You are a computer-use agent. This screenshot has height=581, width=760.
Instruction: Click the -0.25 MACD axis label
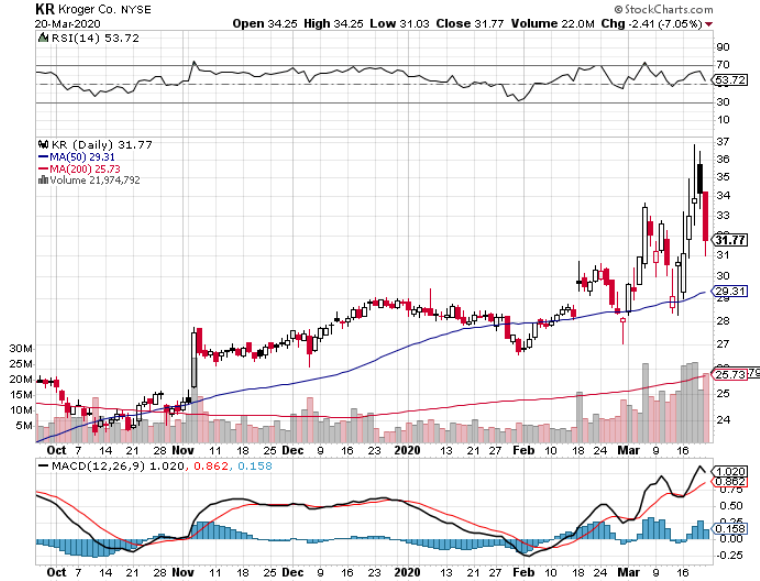click(x=729, y=555)
